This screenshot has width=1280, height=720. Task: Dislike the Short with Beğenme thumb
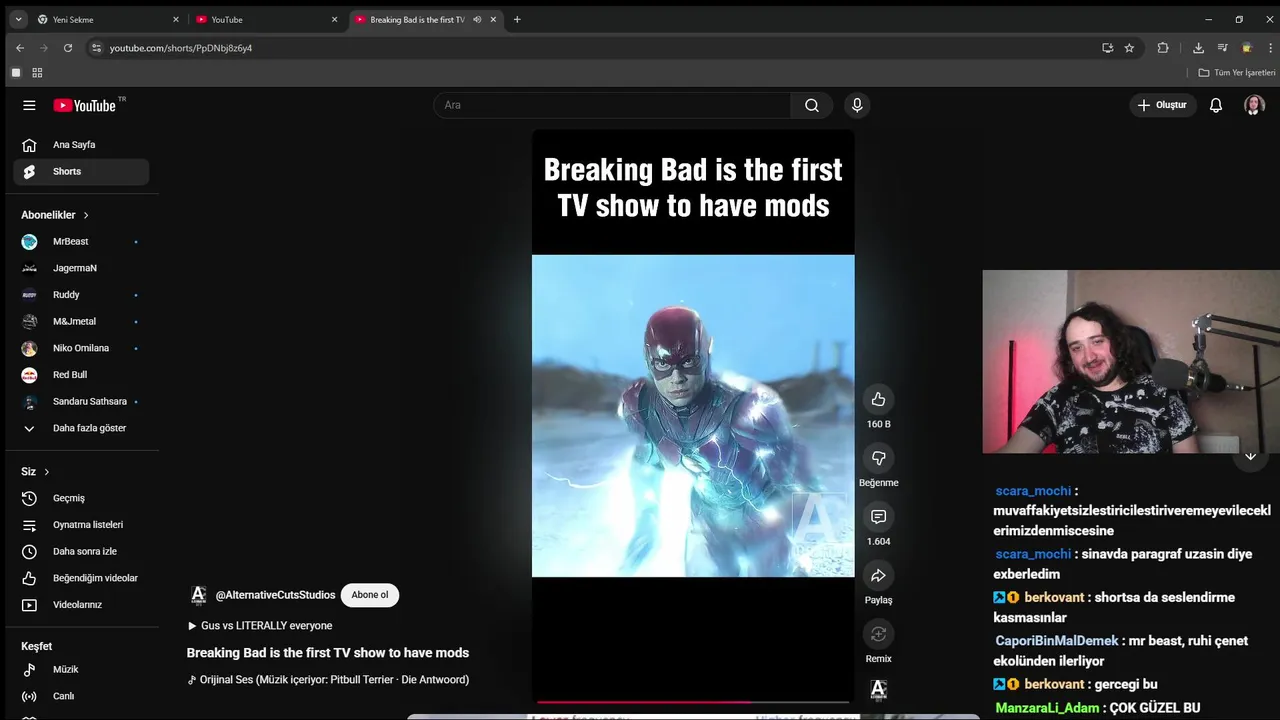[878, 458]
